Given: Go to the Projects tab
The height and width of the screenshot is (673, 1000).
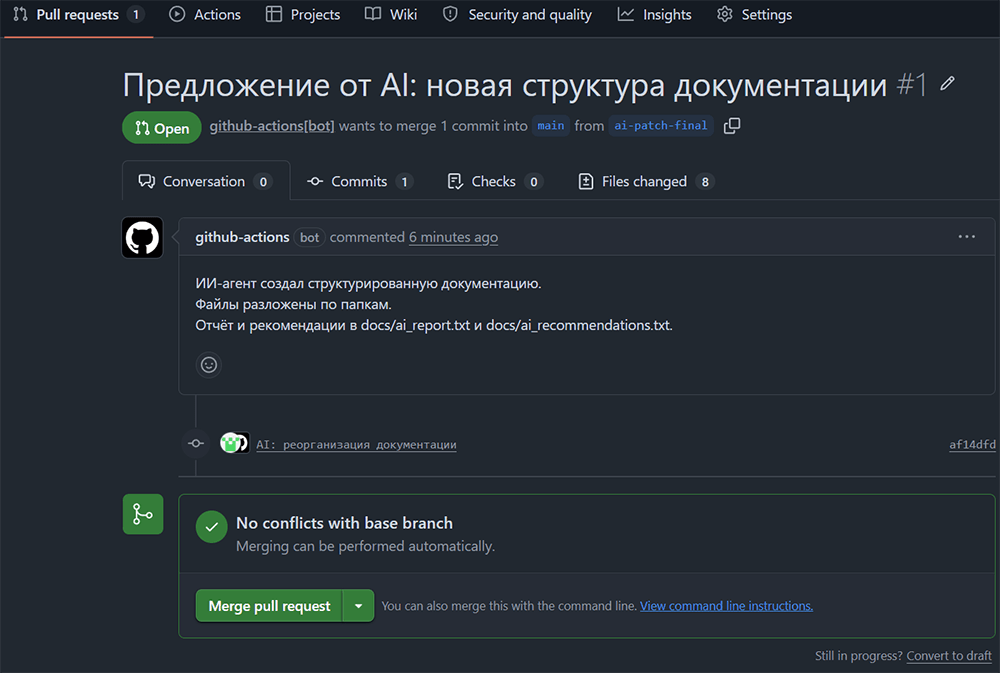Looking at the screenshot, I should (303, 15).
